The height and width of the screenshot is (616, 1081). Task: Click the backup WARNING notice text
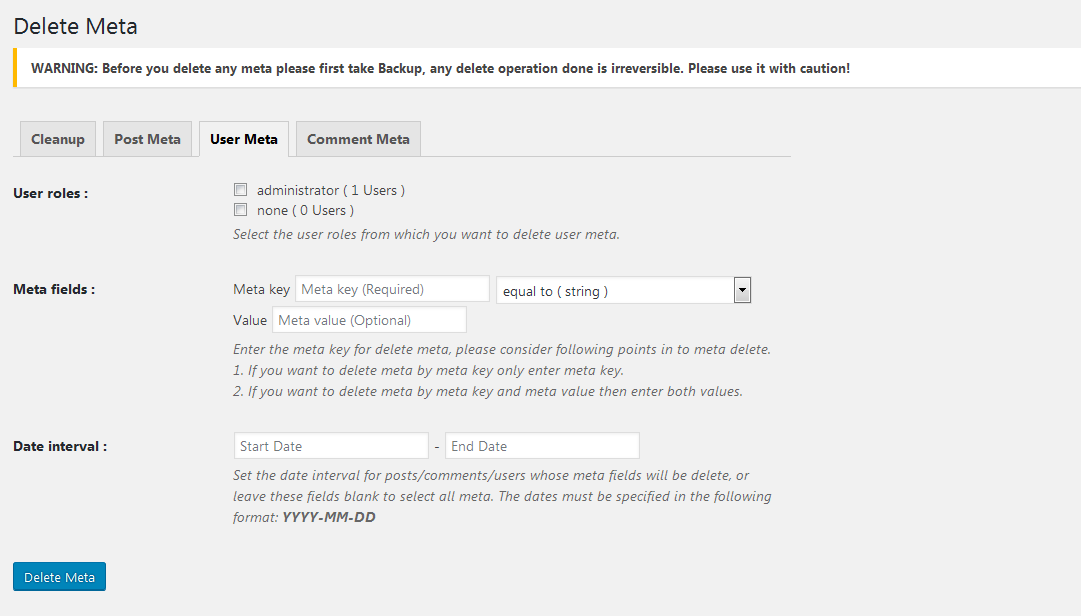440,69
